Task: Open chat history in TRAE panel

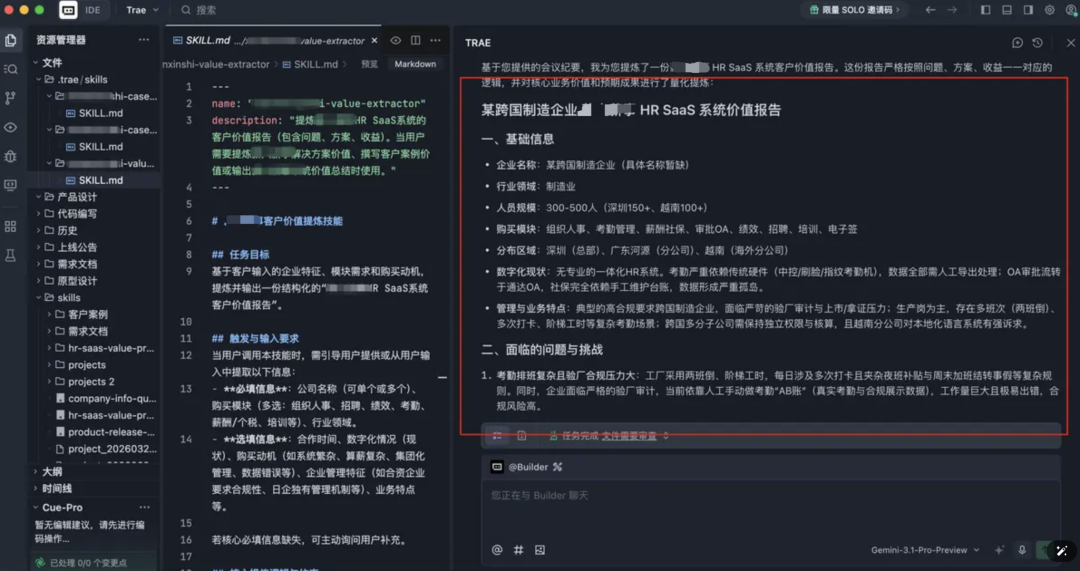Action: click(1037, 43)
